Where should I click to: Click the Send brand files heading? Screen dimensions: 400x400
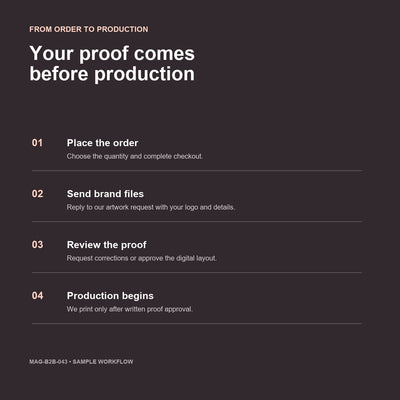pyautogui.click(x=105, y=194)
